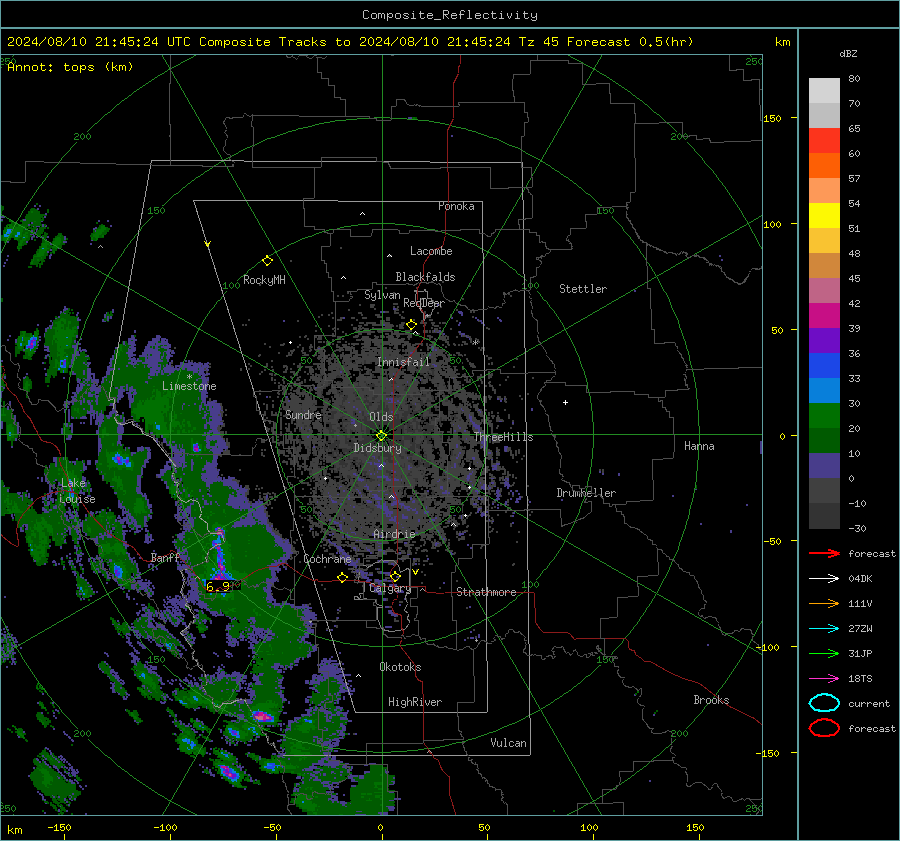Click -100 on the right km axis
The width and height of the screenshot is (900, 841).
pos(767,647)
